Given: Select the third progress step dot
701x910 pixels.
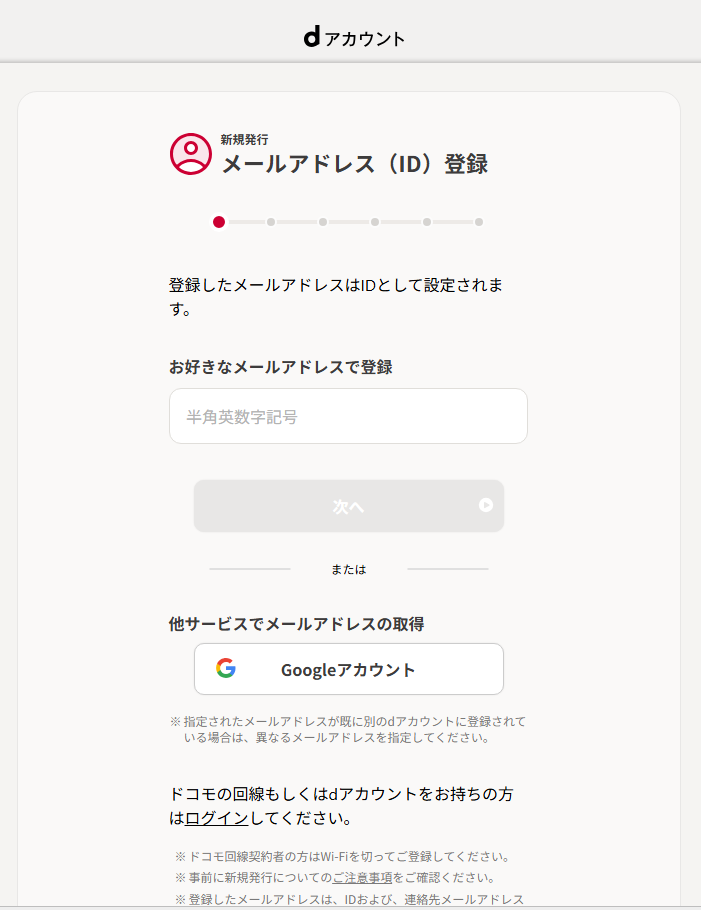Looking at the screenshot, I should click(x=323, y=222).
